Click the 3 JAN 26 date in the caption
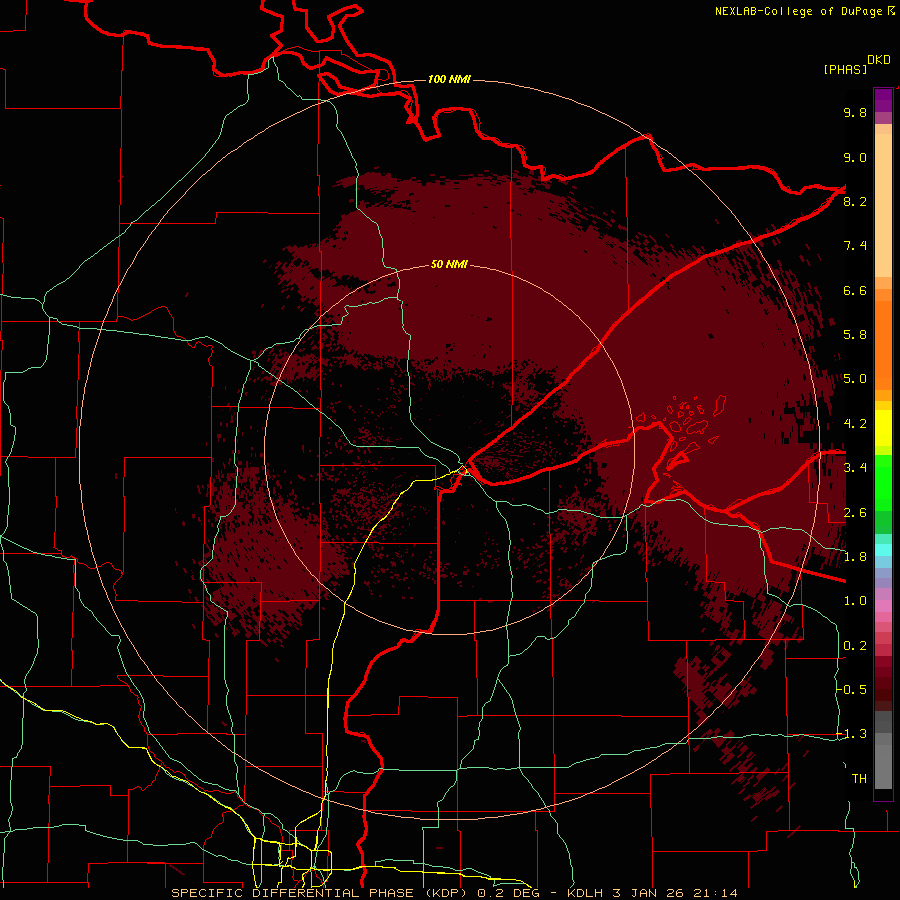This screenshot has height=900, width=900. [x=650, y=893]
